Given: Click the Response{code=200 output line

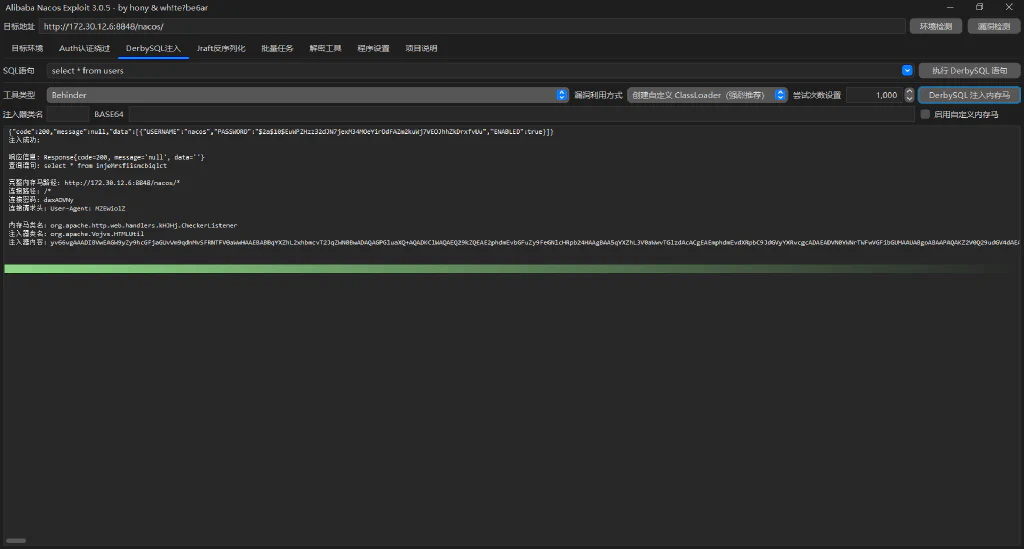Looking at the screenshot, I should click(106, 157).
